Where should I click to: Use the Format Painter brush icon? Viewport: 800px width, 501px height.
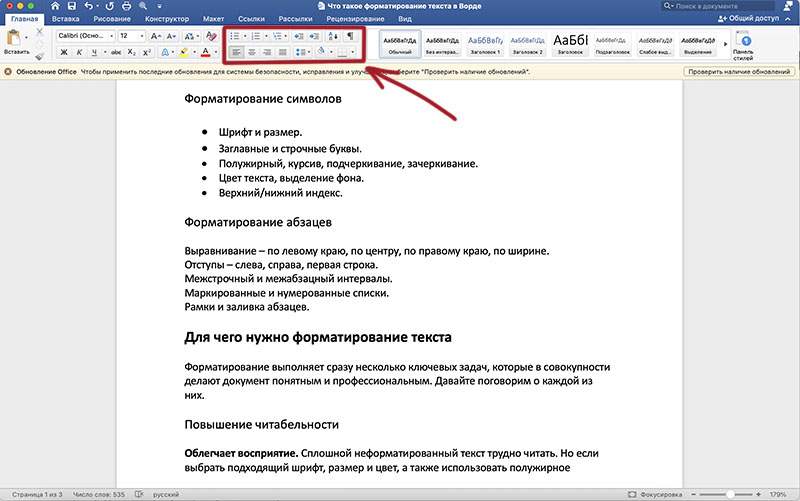click(x=40, y=55)
